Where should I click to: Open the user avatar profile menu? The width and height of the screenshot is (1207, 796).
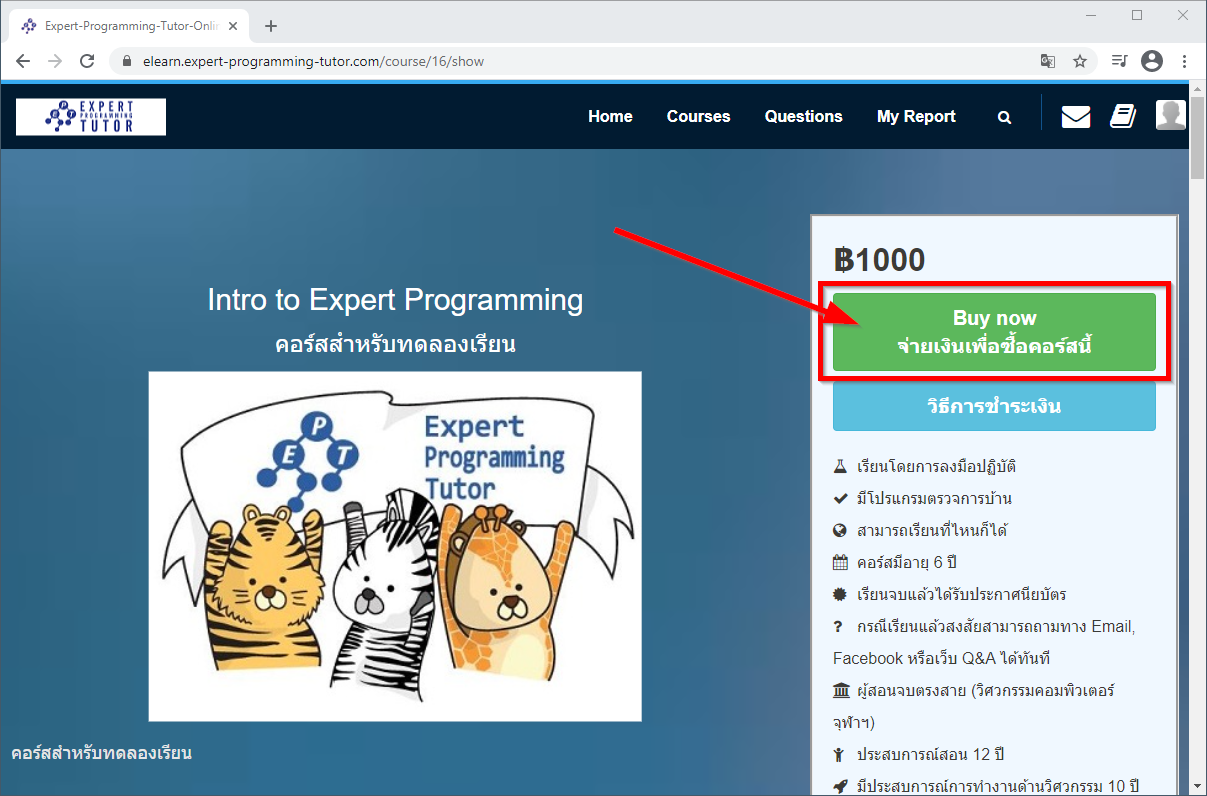(x=1171, y=115)
